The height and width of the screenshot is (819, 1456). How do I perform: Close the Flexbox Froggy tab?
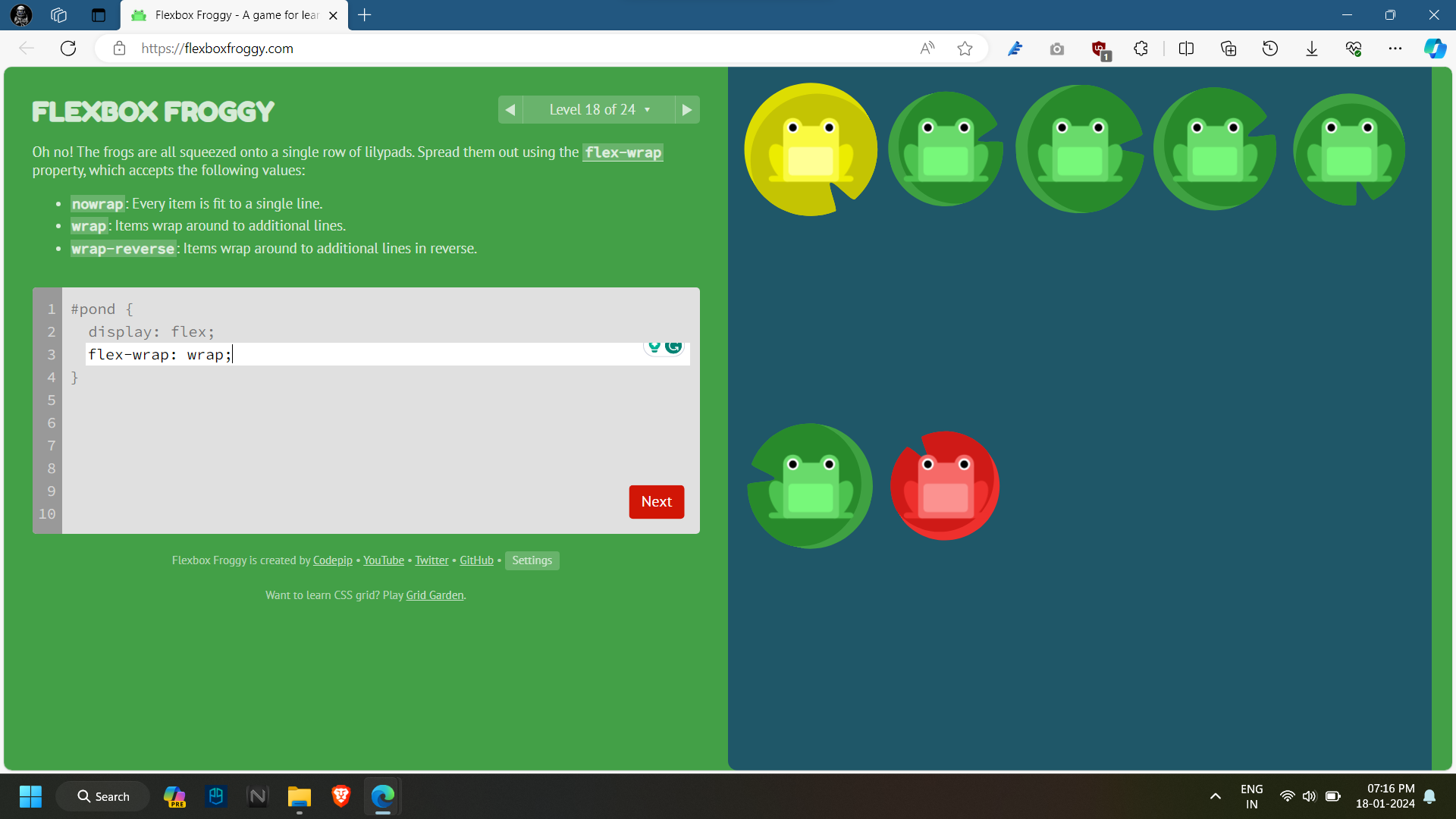(333, 15)
